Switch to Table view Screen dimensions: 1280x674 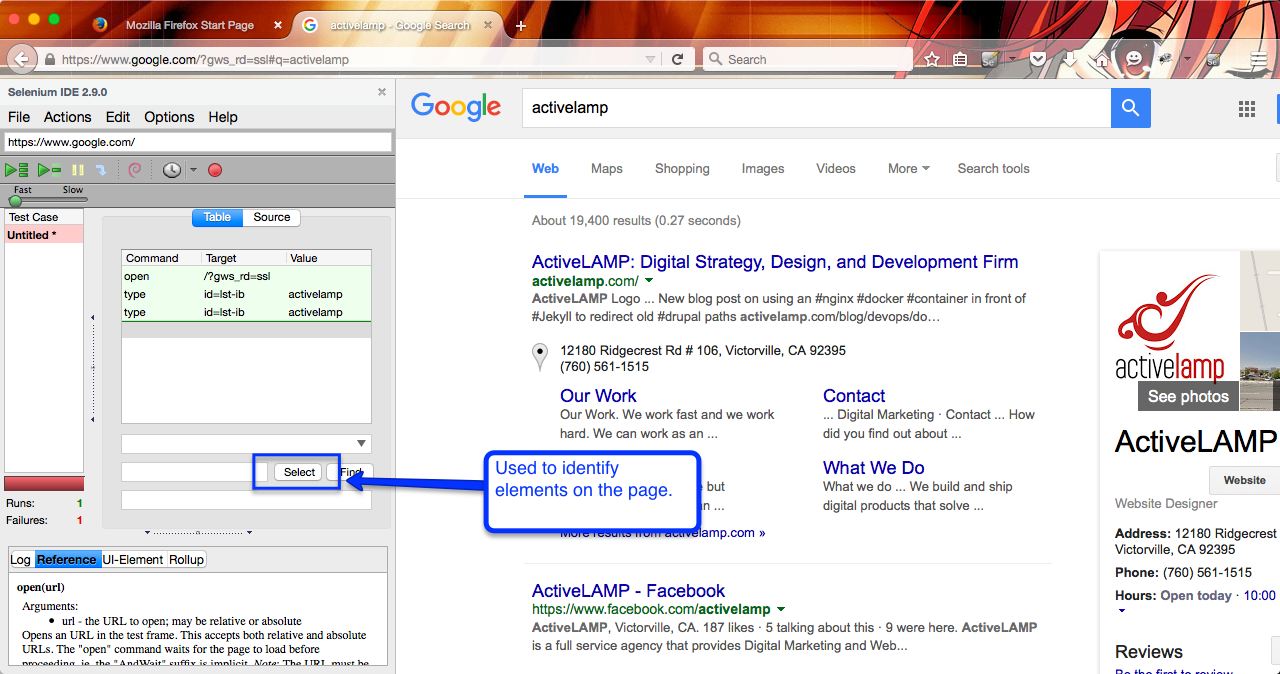pyautogui.click(x=217, y=217)
